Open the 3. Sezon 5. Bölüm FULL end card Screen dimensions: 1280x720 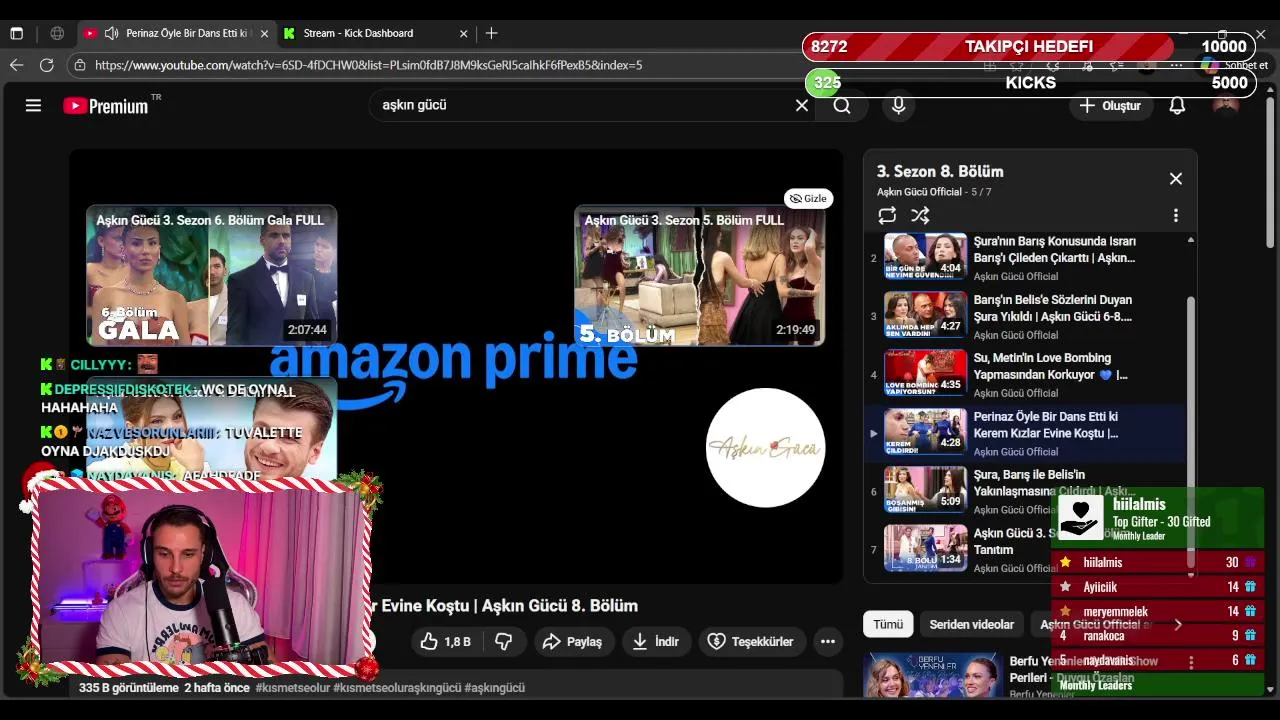699,275
